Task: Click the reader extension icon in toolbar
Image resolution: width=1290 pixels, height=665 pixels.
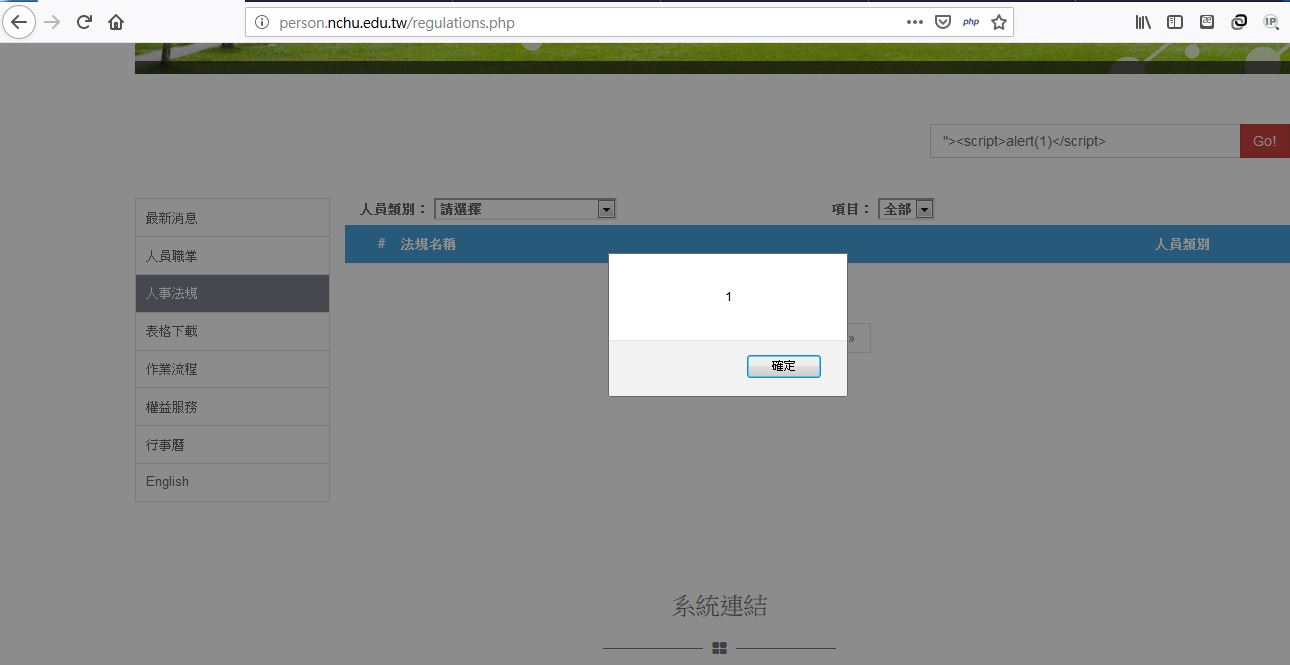Action: pyautogui.click(x=1207, y=22)
